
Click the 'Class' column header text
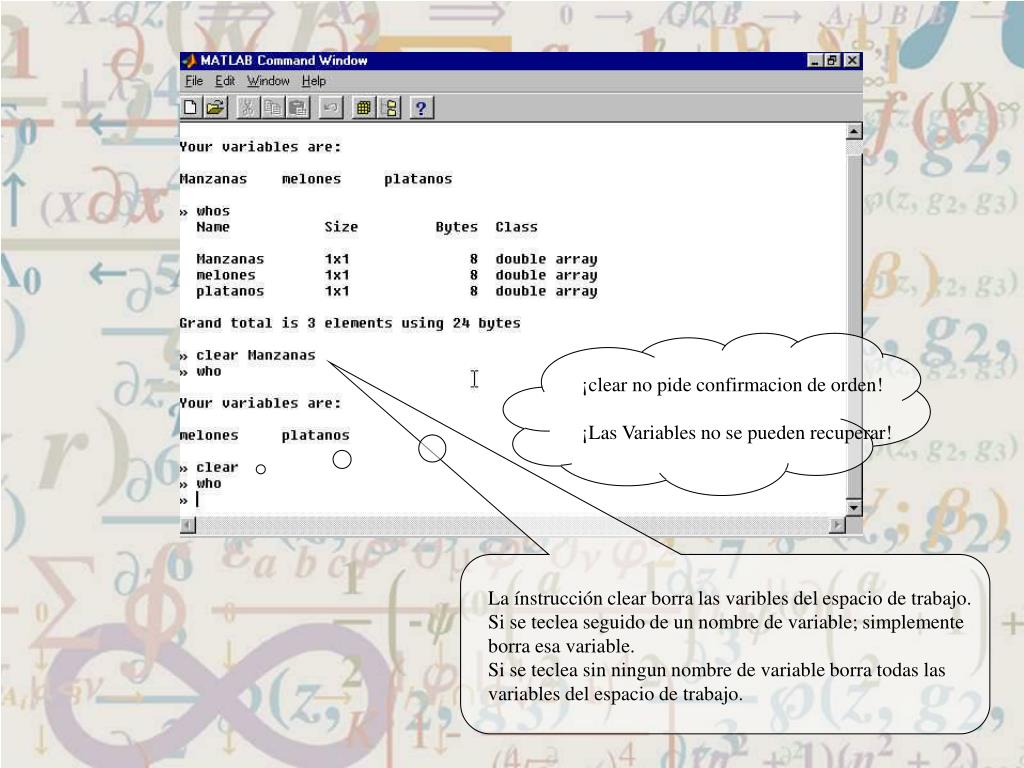click(517, 227)
